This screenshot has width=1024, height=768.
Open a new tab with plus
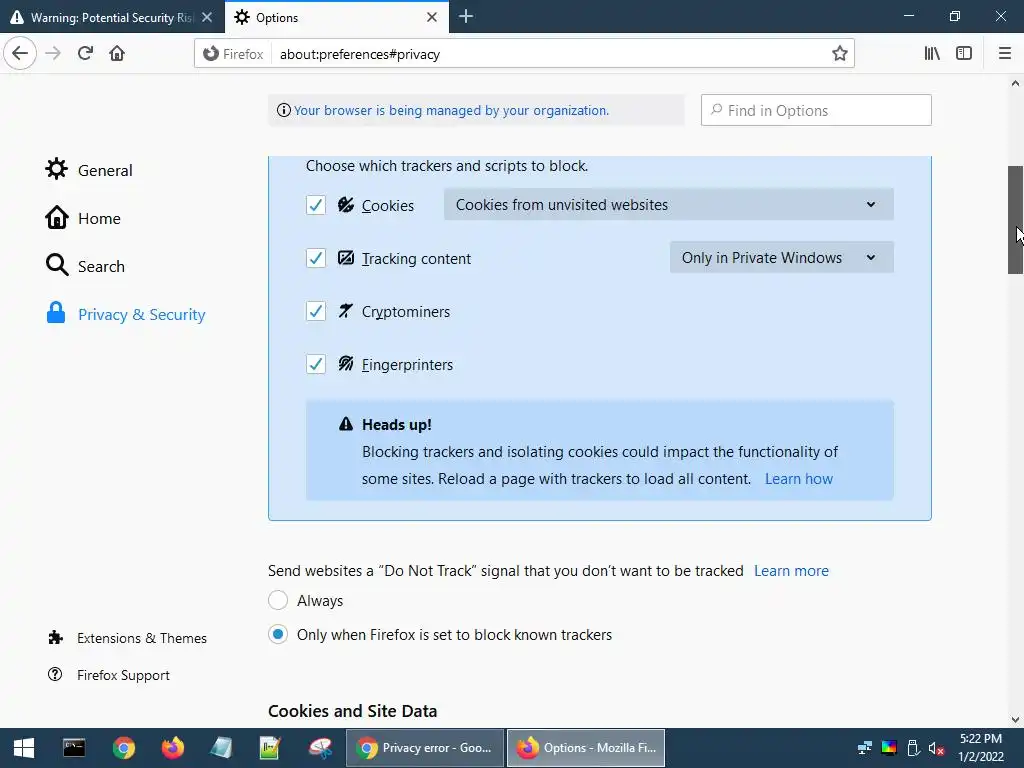466,17
